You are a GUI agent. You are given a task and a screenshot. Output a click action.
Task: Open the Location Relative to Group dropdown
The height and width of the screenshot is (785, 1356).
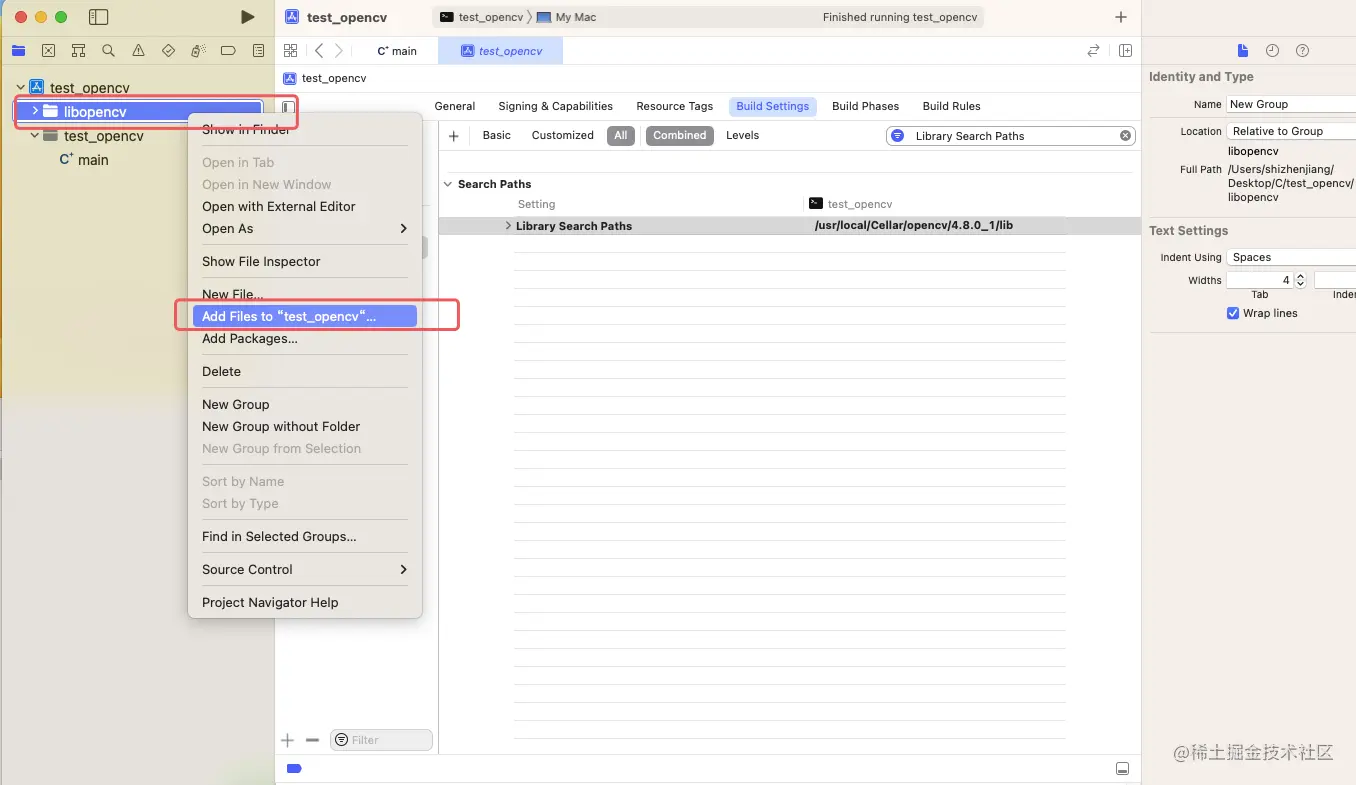(1291, 131)
